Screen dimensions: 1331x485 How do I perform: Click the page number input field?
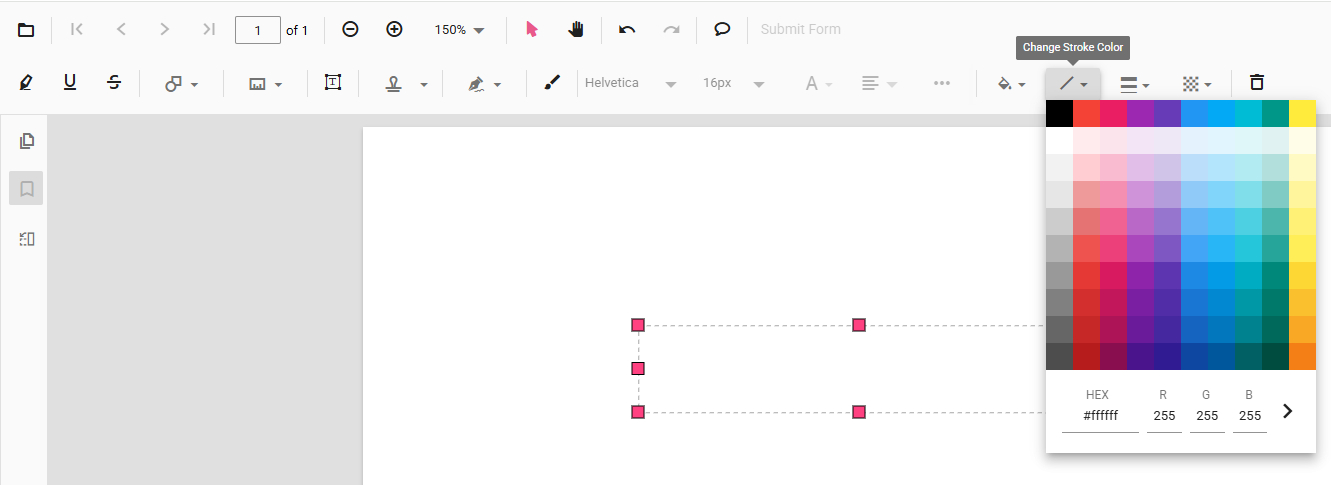(258, 30)
